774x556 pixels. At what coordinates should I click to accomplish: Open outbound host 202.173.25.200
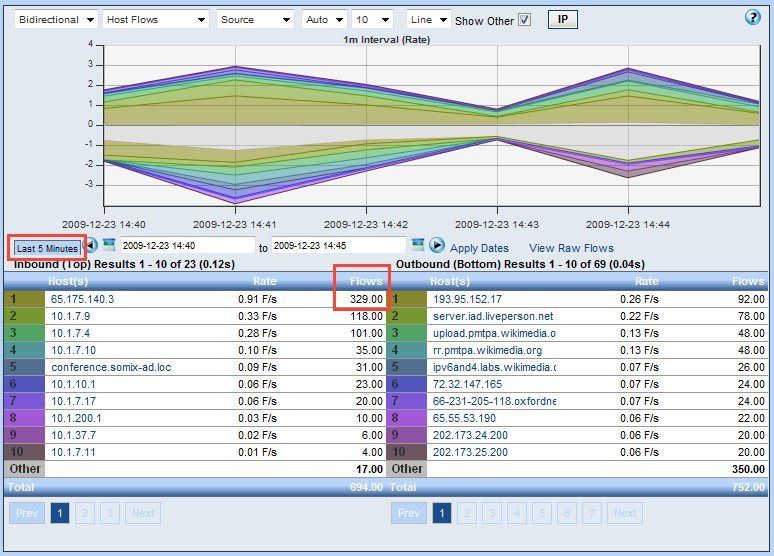[x=470, y=452]
